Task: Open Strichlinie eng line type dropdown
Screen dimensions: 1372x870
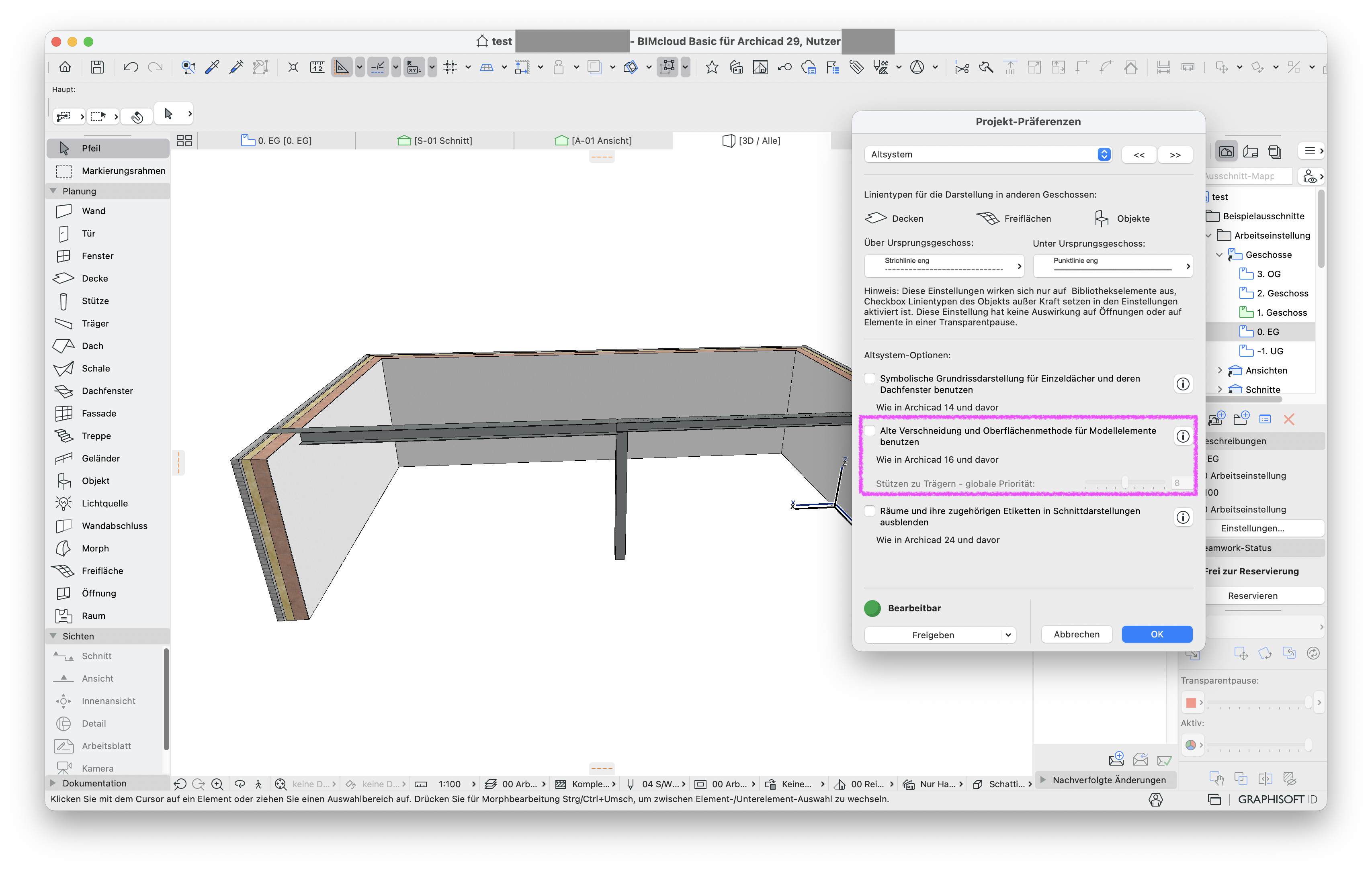Action: (x=944, y=265)
